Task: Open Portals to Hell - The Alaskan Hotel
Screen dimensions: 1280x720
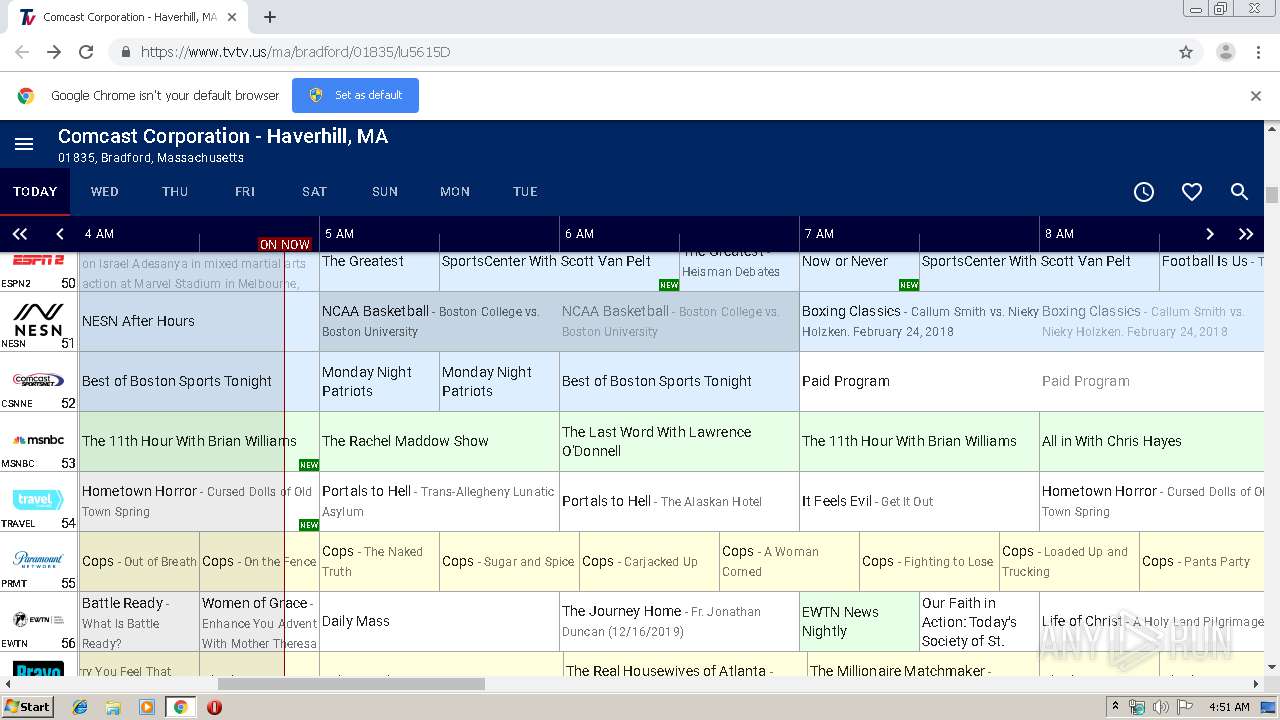Action: click(x=679, y=501)
